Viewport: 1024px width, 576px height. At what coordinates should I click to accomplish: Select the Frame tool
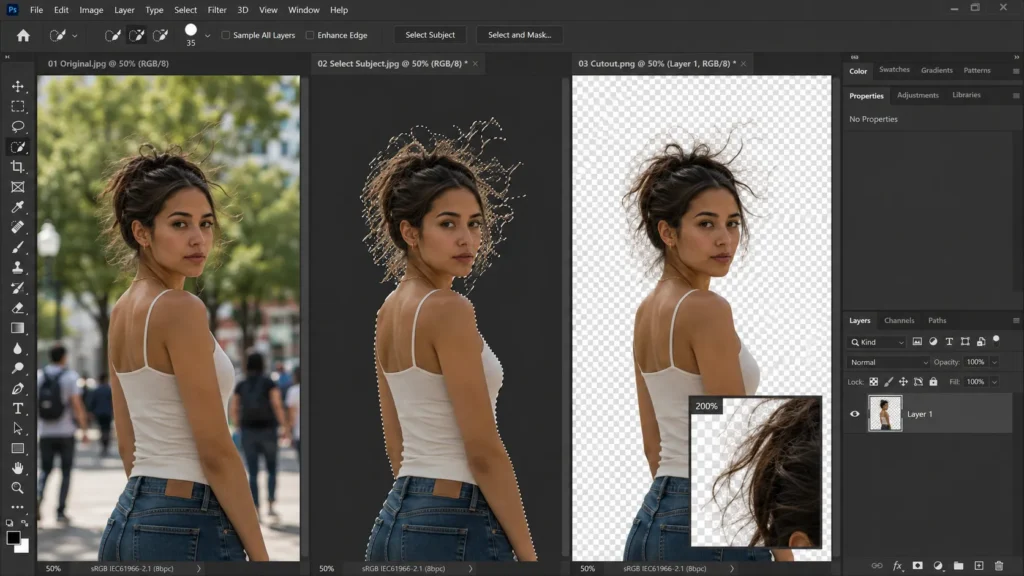pyautogui.click(x=18, y=187)
